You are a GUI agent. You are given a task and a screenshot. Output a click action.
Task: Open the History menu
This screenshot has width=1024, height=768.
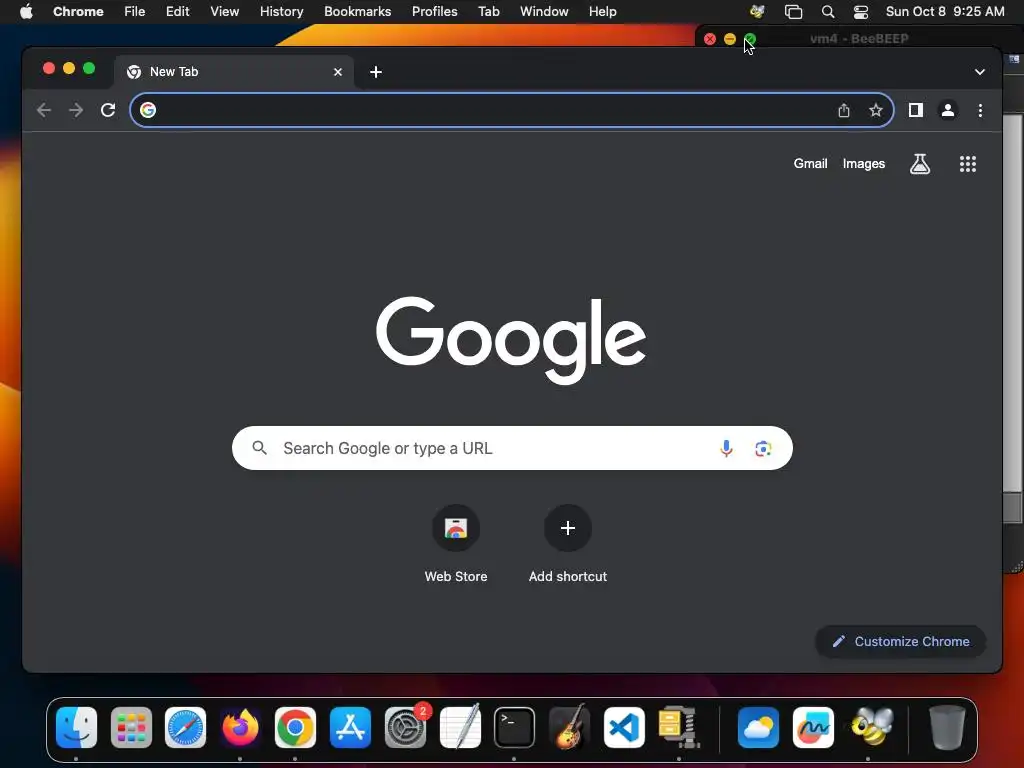(x=281, y=12)
